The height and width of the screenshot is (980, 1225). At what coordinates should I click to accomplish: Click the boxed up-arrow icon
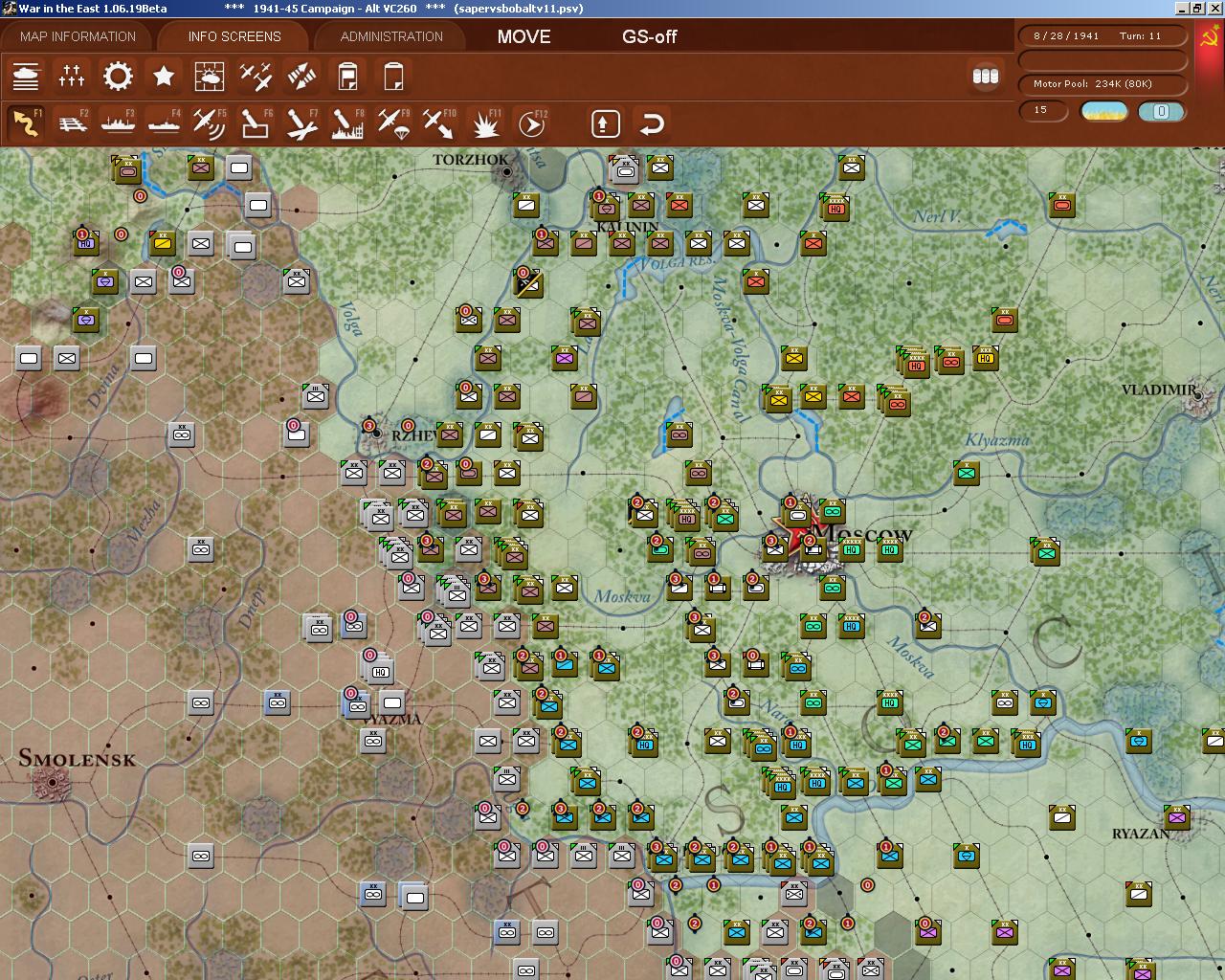click(x=606, y=123)
